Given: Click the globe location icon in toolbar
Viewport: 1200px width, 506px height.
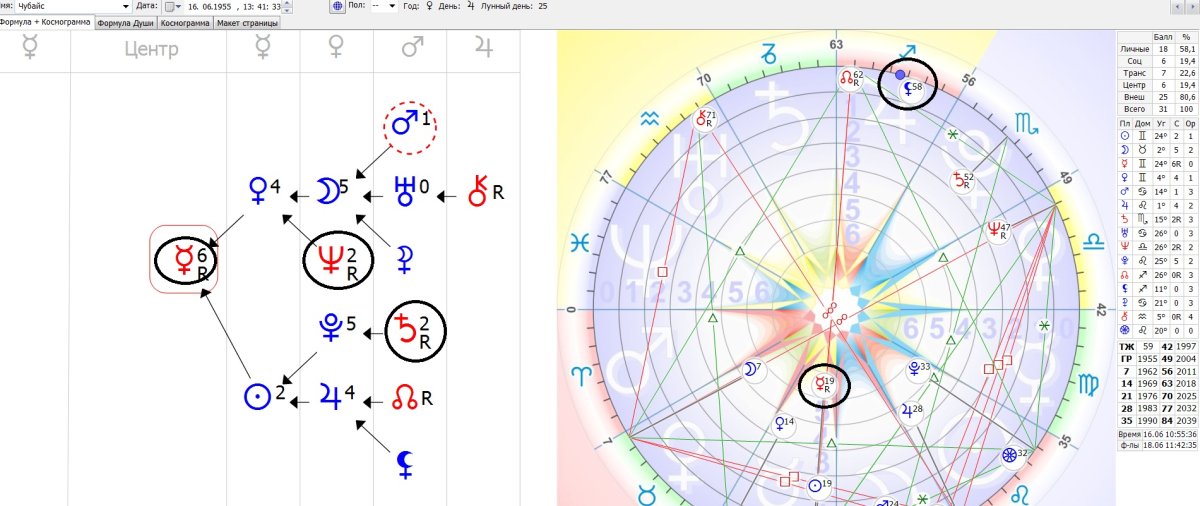Looking at the screenshot, I should [x=338, y=6].
